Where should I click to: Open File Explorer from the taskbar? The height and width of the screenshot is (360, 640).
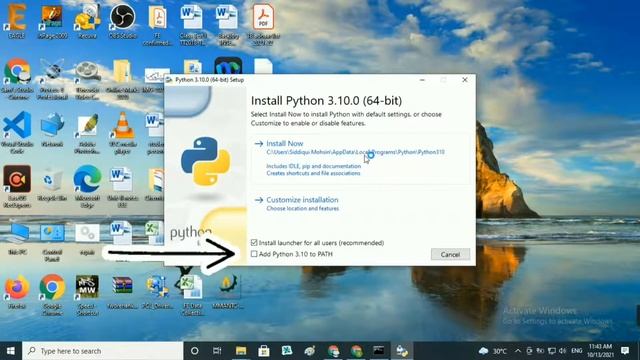click(241, 351)
